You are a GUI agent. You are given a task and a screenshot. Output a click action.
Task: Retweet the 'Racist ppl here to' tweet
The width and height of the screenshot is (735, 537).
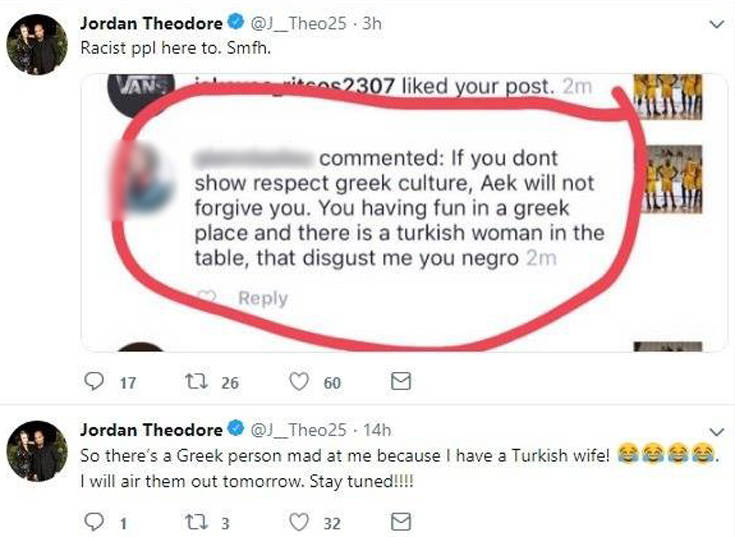point(196,382)
